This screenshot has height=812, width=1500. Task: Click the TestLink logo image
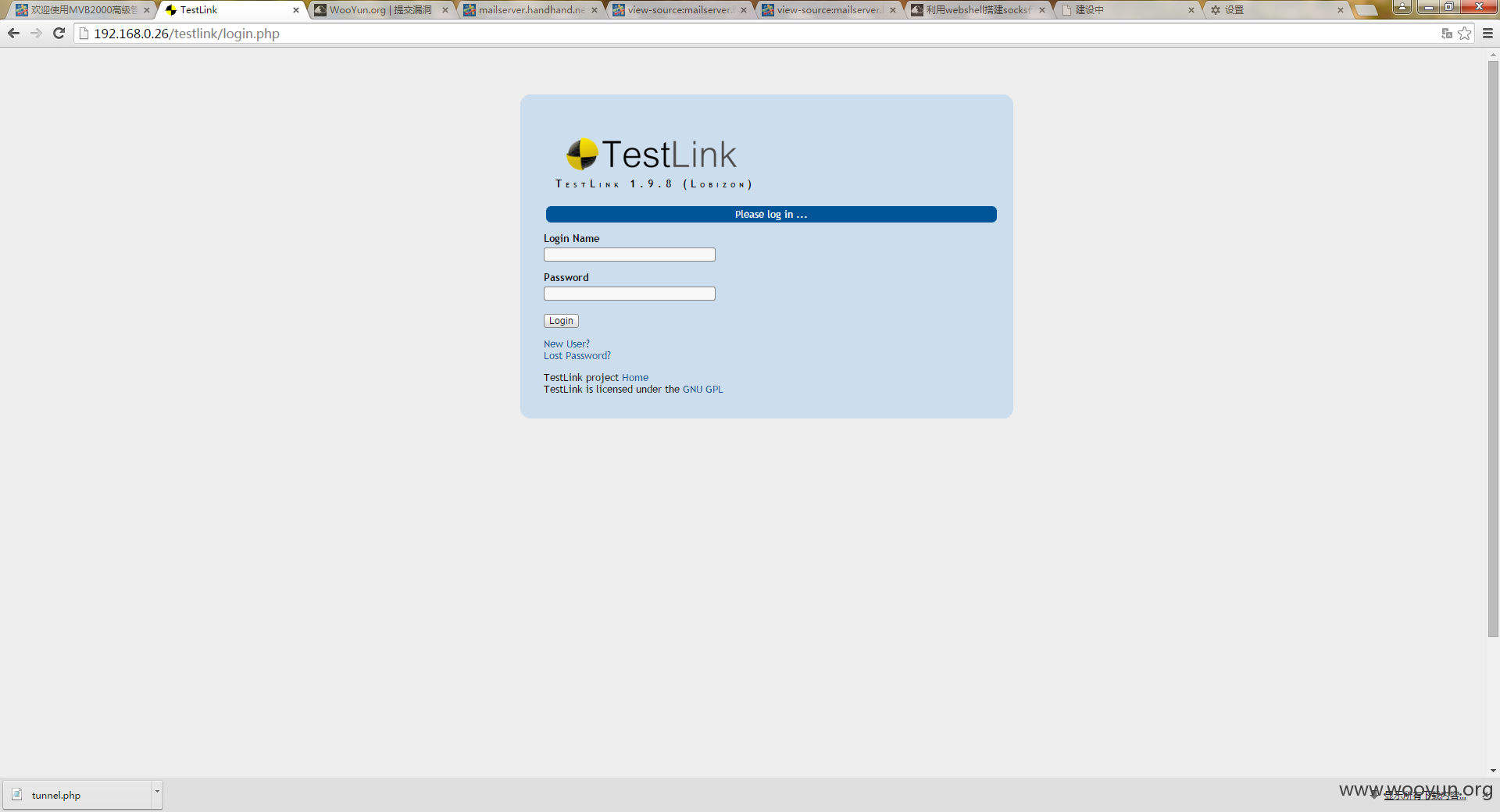coord(652,154)
